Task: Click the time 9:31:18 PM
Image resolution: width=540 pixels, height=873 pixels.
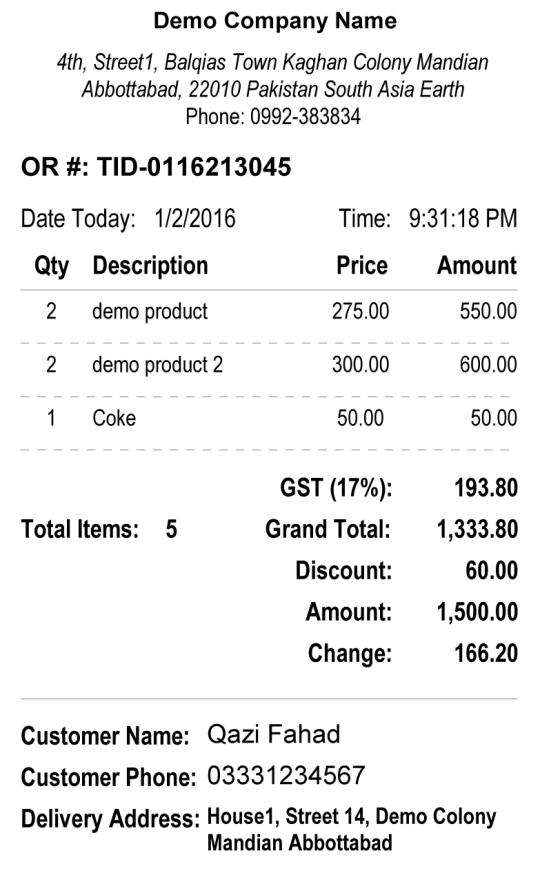Action: pyautogui.click(x=463, y=218)
